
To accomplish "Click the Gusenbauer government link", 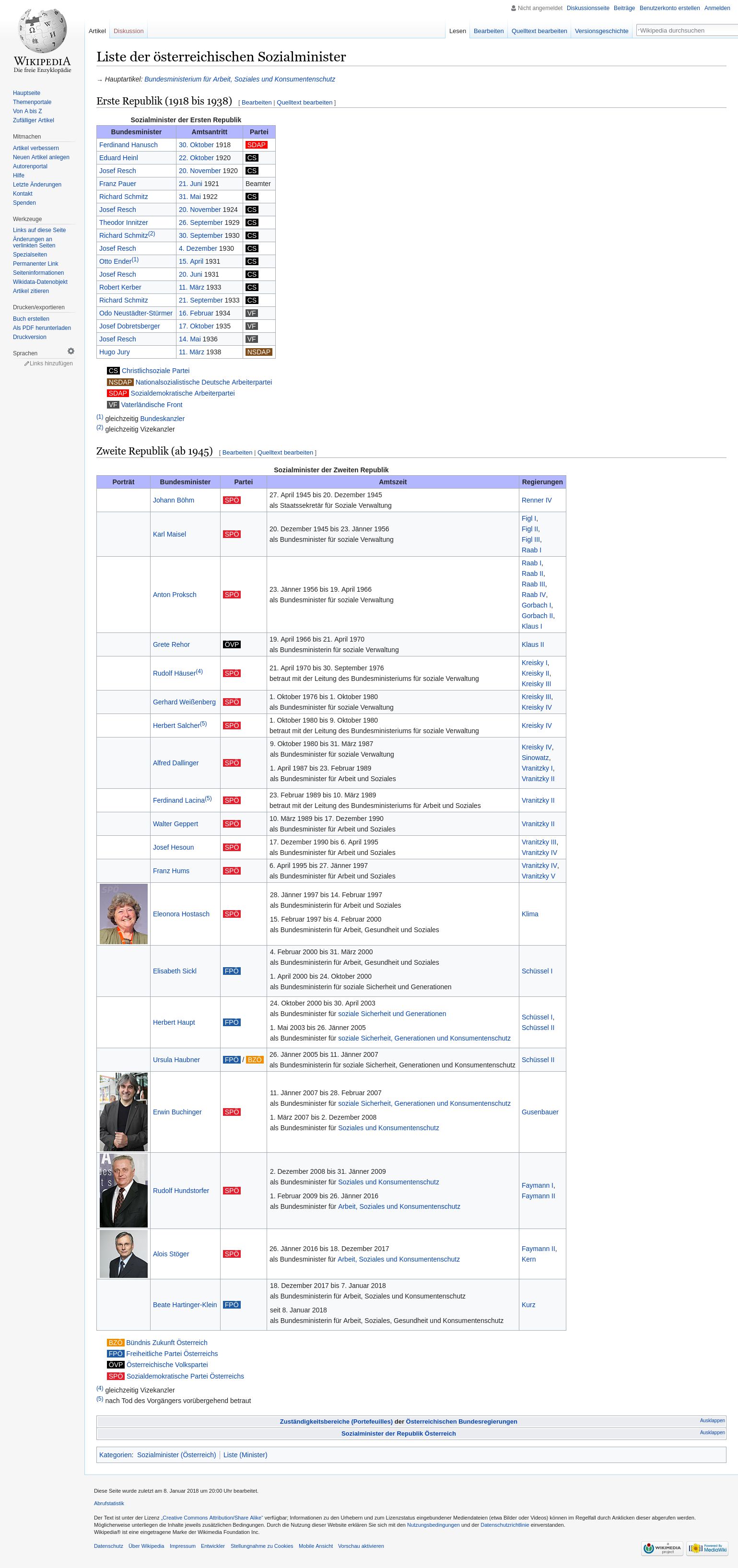I will pos(539,1112).
